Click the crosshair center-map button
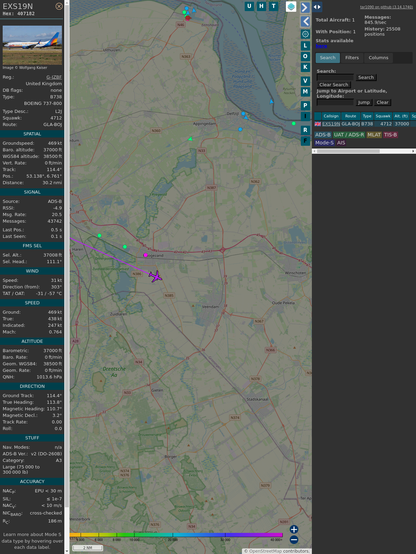The height and width of the screenshot is (554, 416). coord(305,34)
